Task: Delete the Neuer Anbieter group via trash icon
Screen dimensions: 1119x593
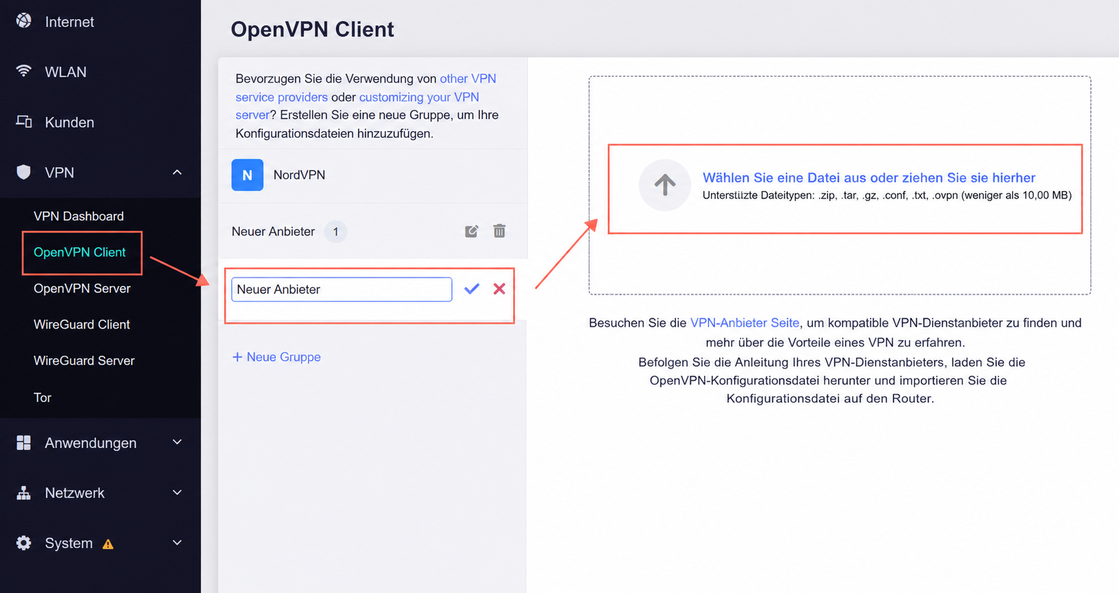Action: click(500, 231)
